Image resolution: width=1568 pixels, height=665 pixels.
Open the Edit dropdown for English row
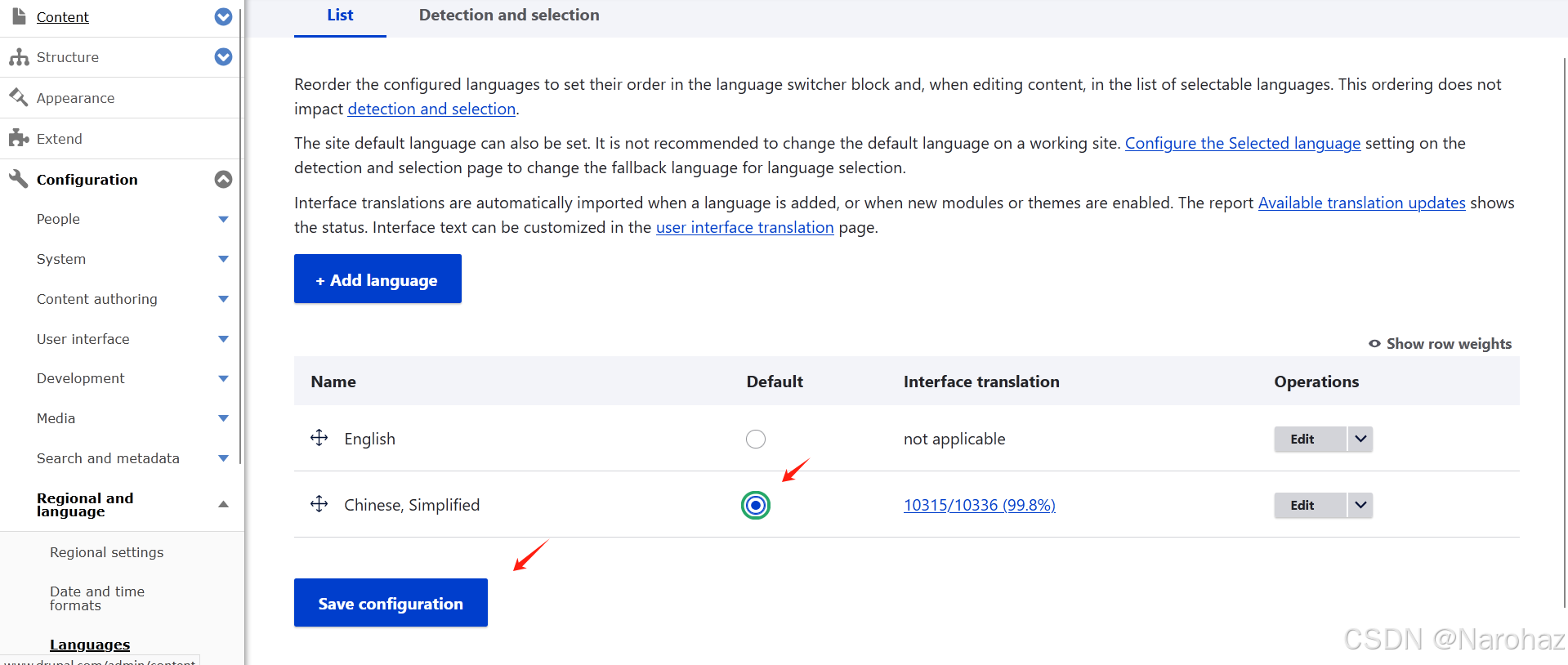1360,439
